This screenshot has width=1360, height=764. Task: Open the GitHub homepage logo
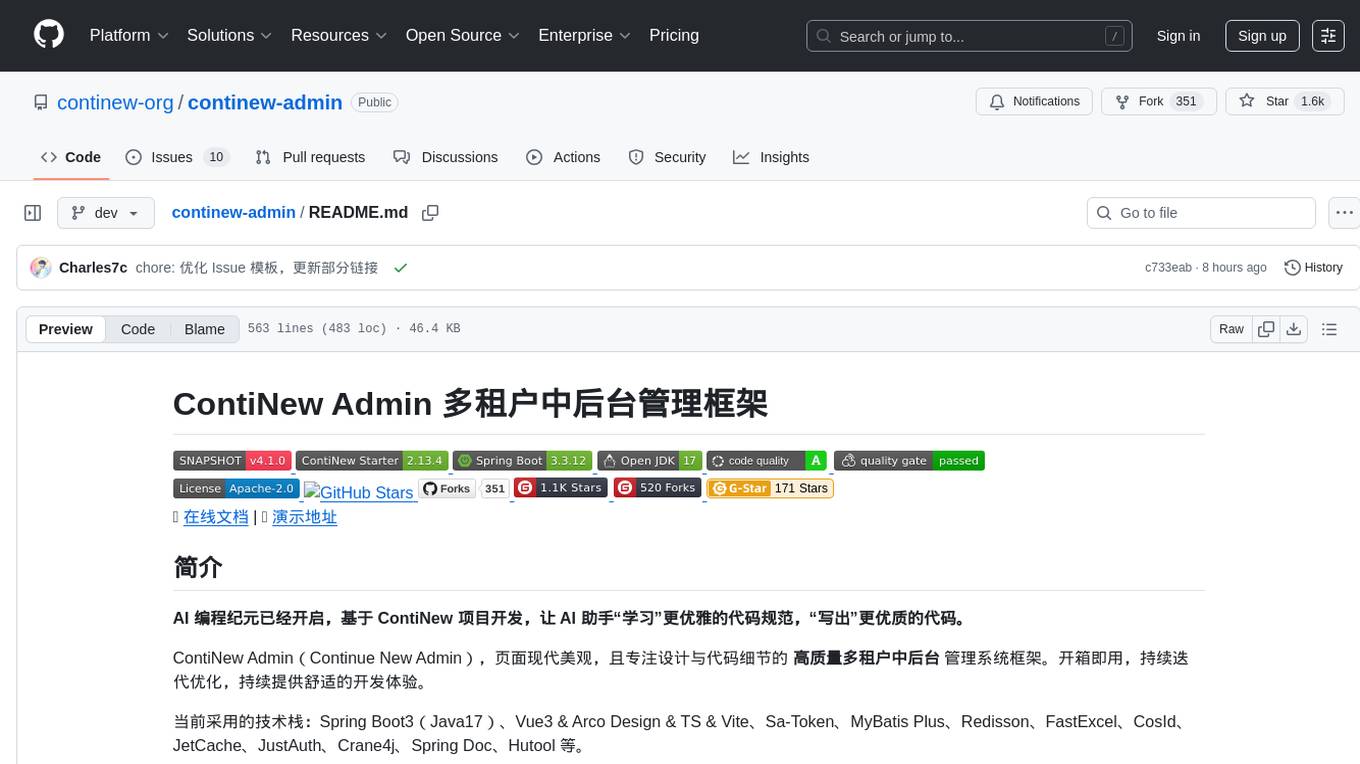point(48,35)
